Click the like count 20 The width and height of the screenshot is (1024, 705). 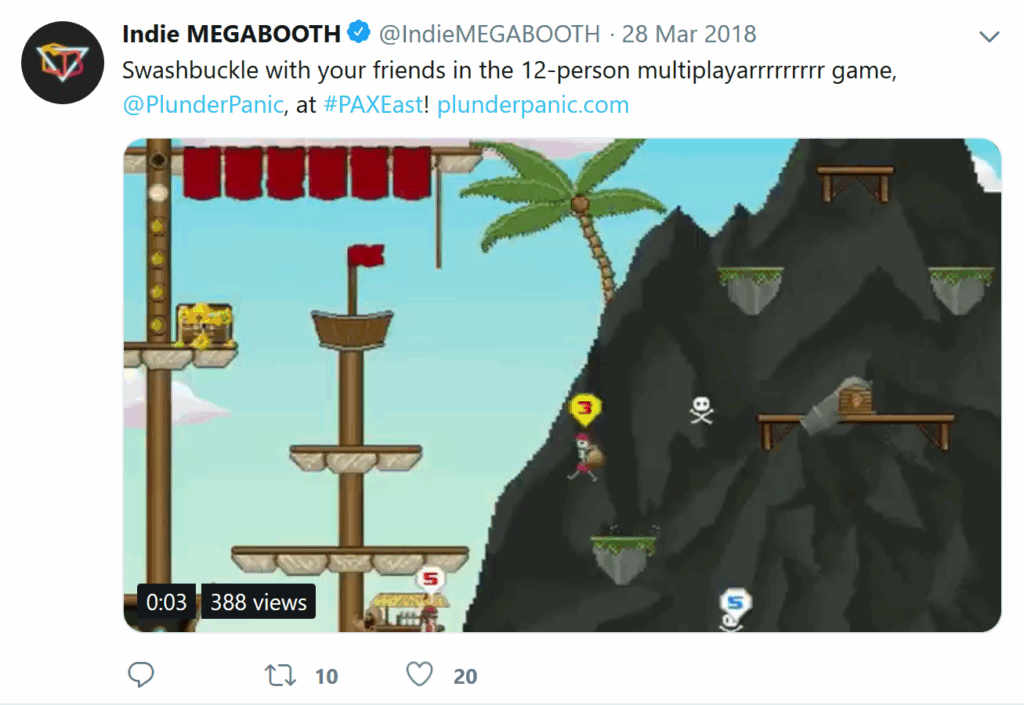tap(465, 676)
